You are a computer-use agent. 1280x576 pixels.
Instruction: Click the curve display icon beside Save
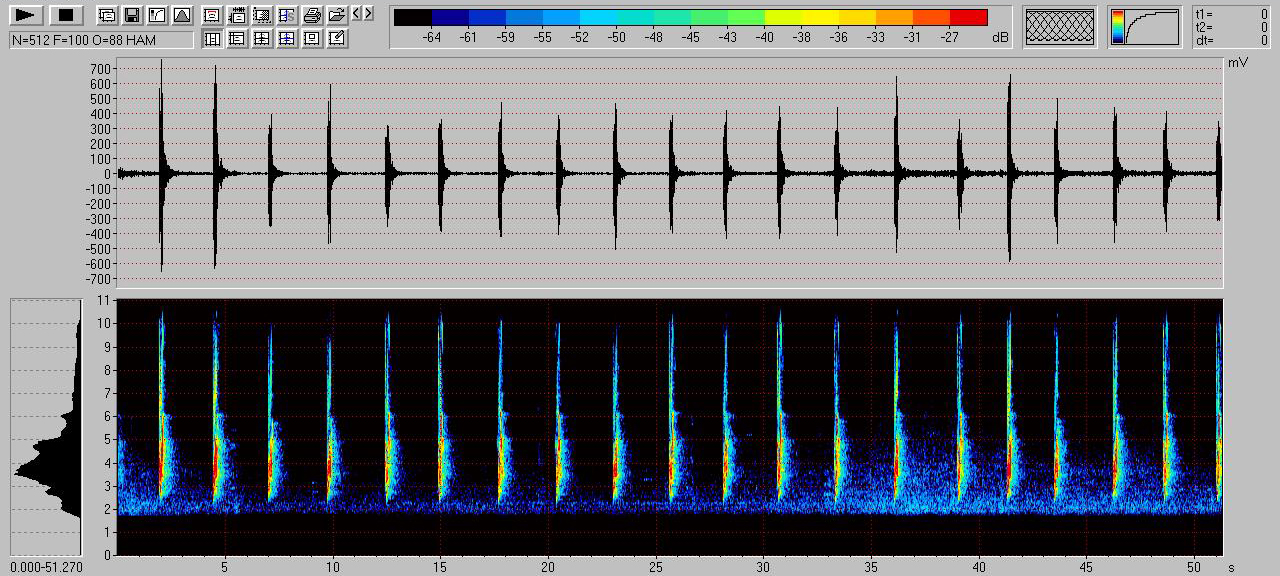156,15
